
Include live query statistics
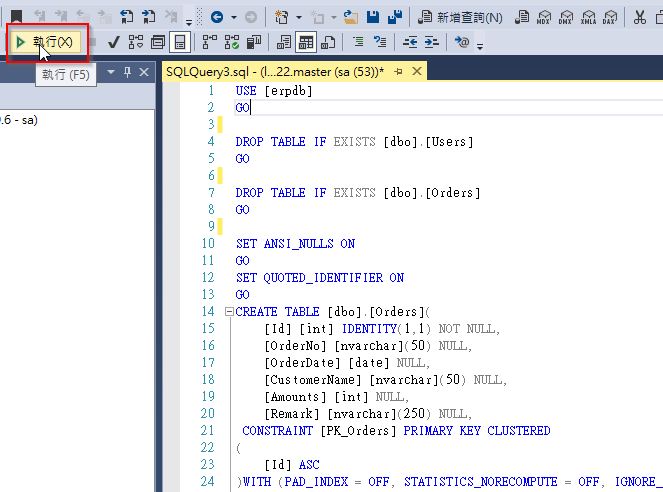[x=231, y=42]
